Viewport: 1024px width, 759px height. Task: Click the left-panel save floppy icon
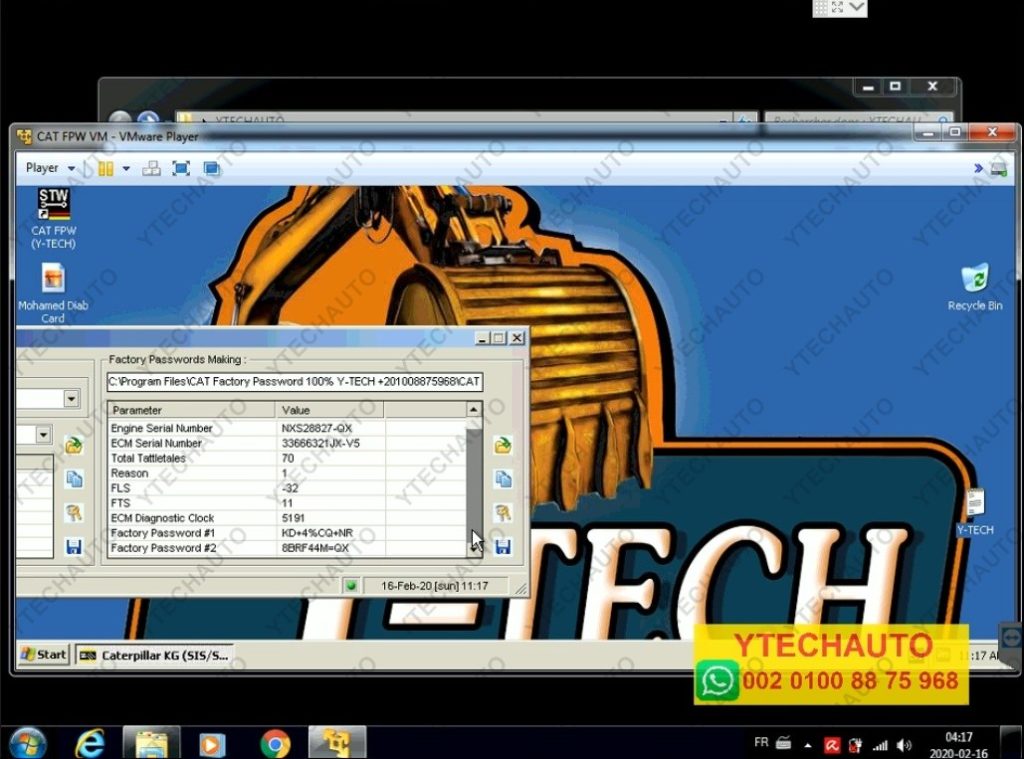coord(74,546)
